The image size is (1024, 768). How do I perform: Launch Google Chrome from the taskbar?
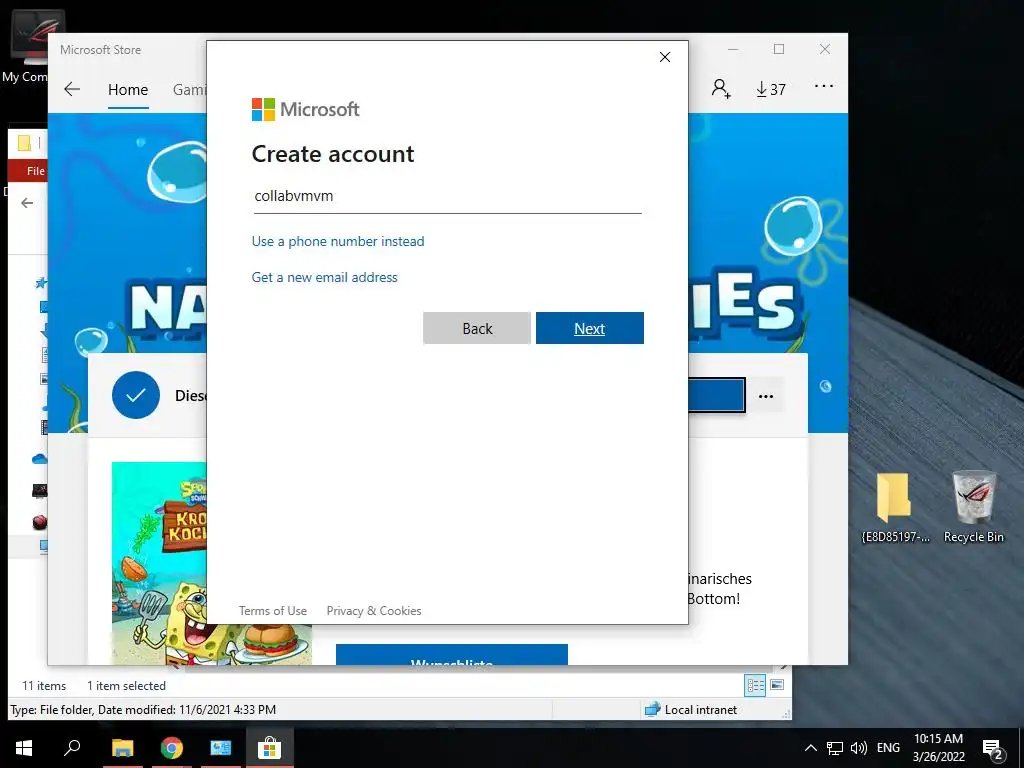click(x=172, y=748)
